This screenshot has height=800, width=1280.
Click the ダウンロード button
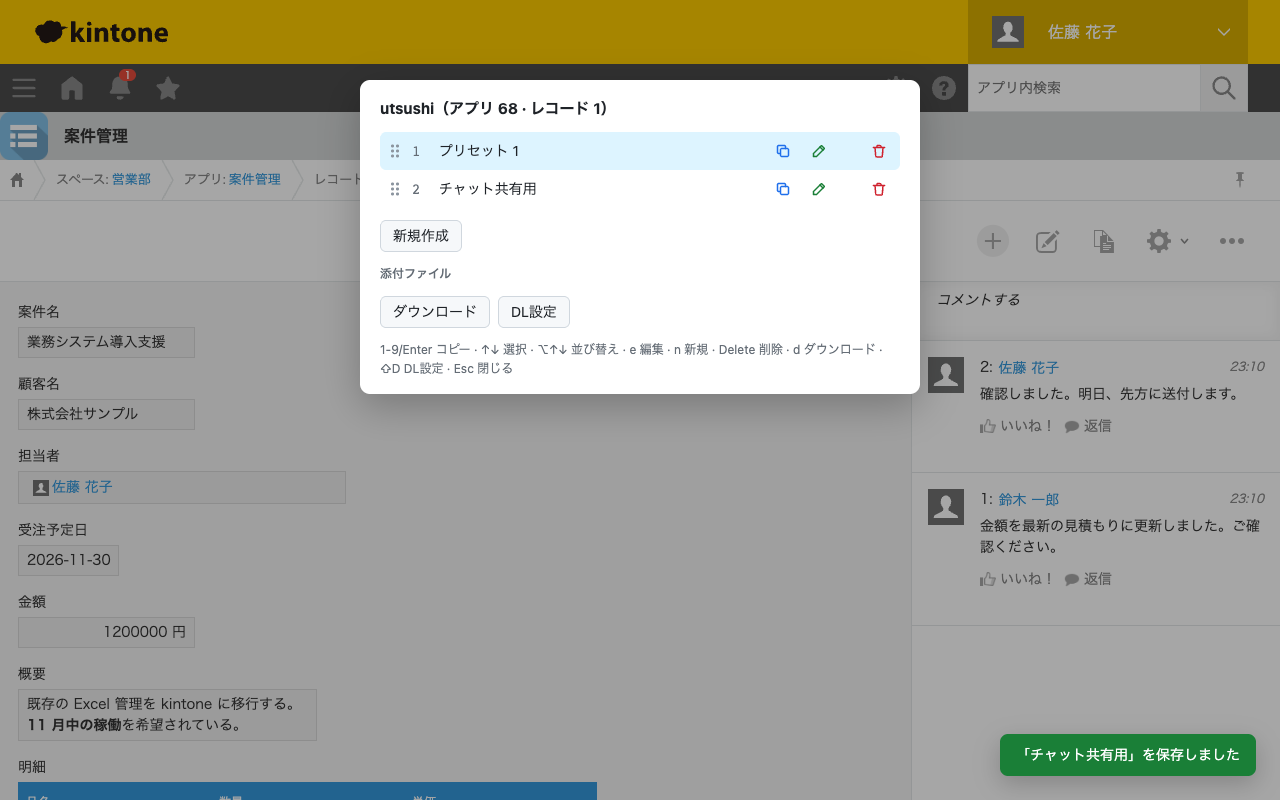click(435, 312)
